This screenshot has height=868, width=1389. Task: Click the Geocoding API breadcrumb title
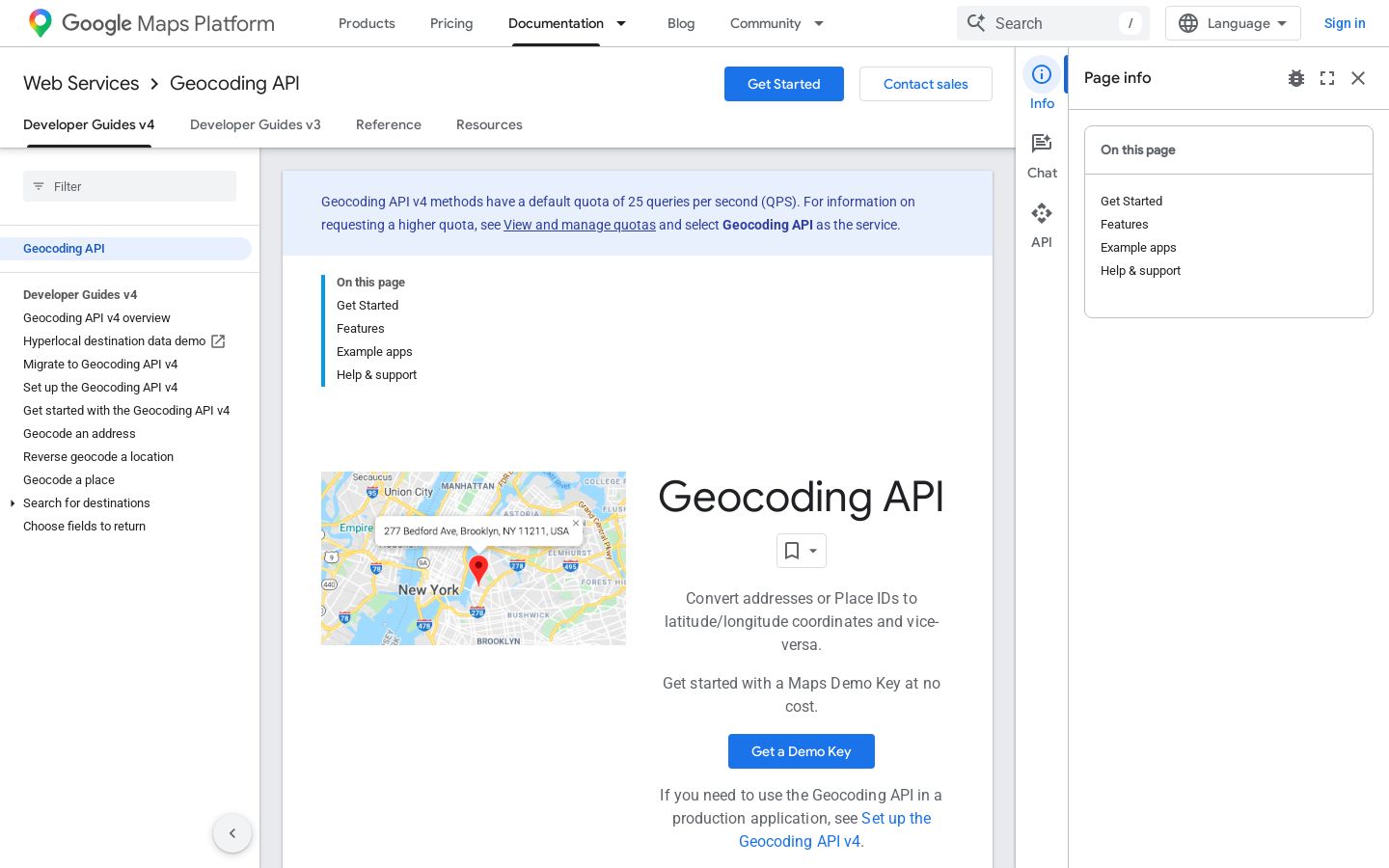tap(234, 84)
